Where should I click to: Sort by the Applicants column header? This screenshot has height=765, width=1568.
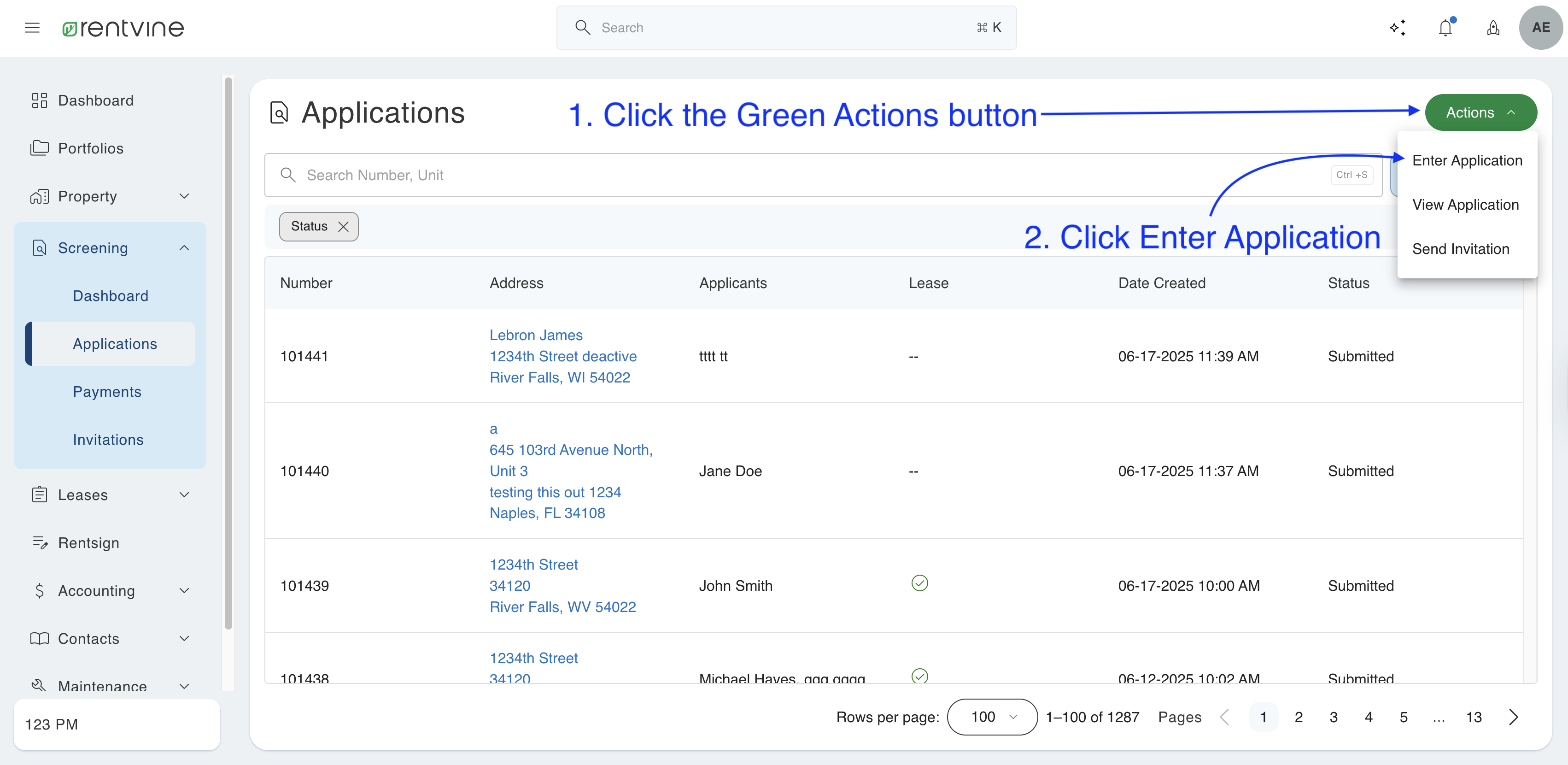[x=733, y=283]
